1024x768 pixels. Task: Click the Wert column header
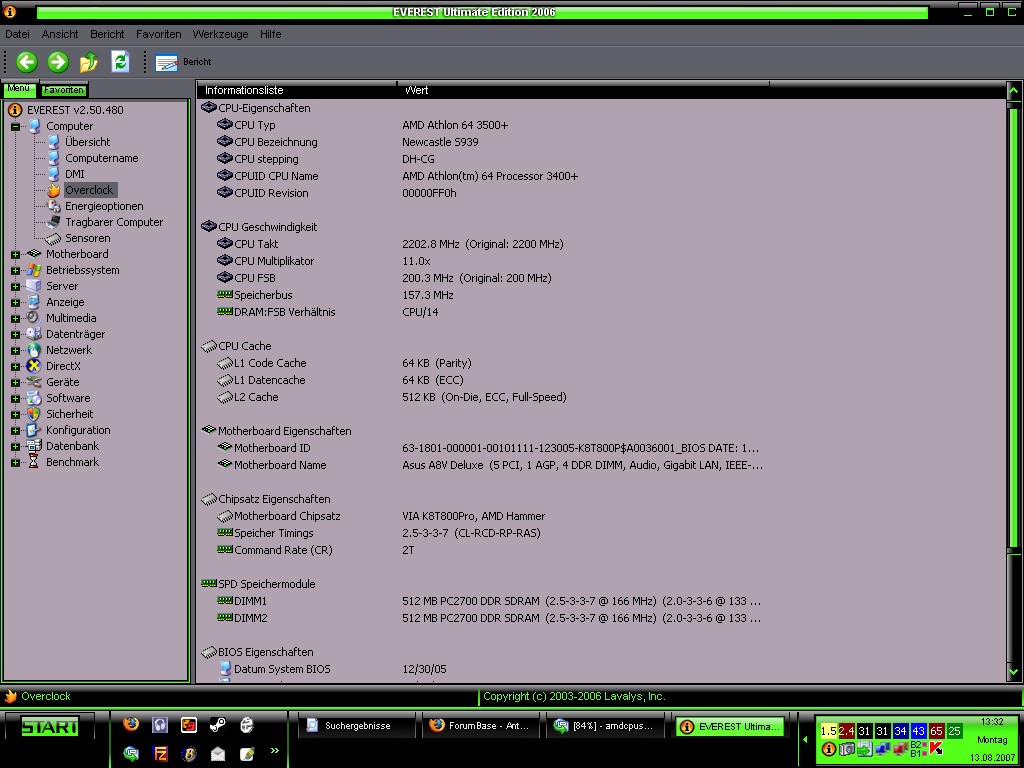click(x=583, y=90)
